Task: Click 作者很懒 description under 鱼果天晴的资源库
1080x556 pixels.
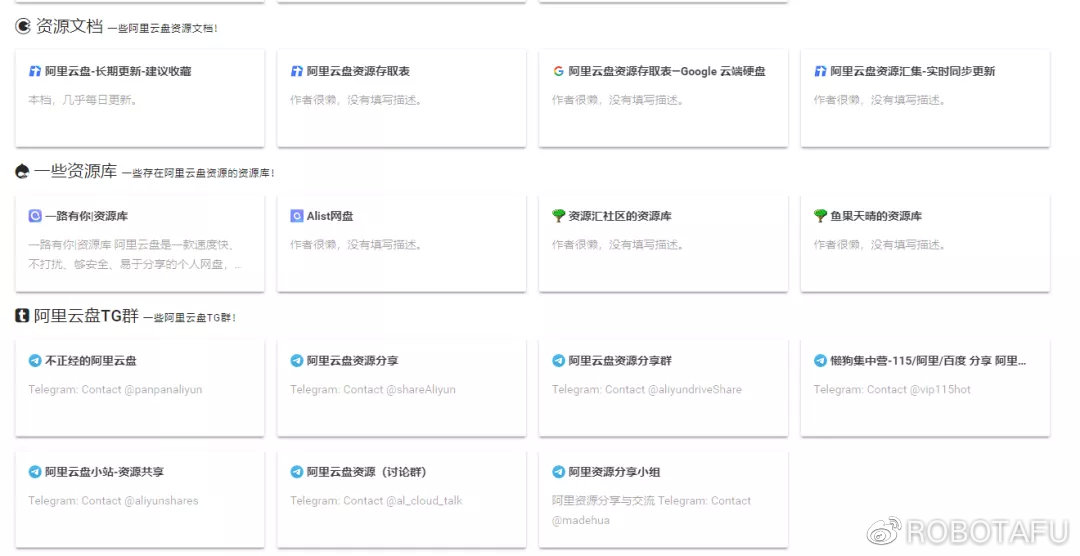Action: click(x=880, y=245)
